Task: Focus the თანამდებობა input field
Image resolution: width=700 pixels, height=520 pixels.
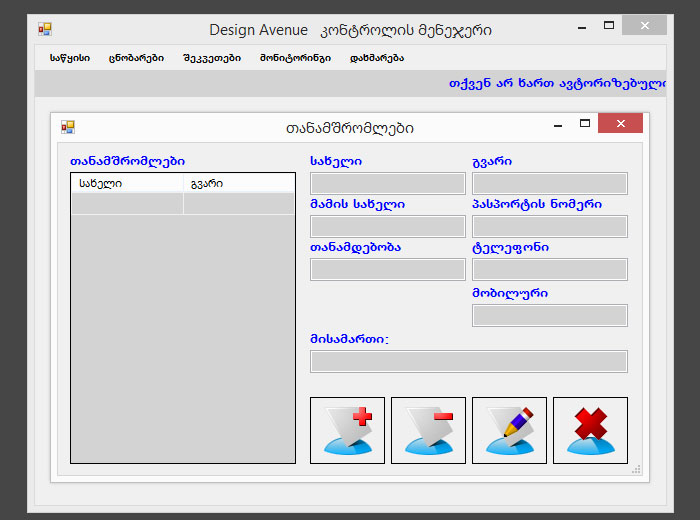Action: [x=388, y=270]
